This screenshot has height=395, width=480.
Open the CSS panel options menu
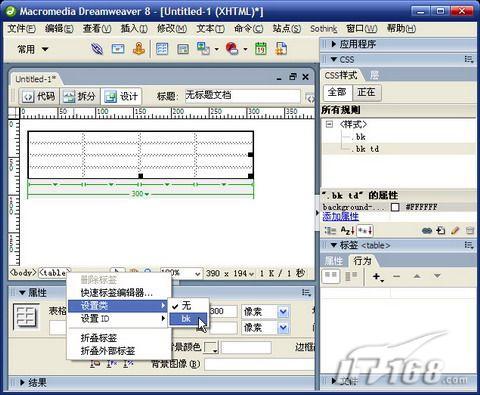click(x=469, y=60)
